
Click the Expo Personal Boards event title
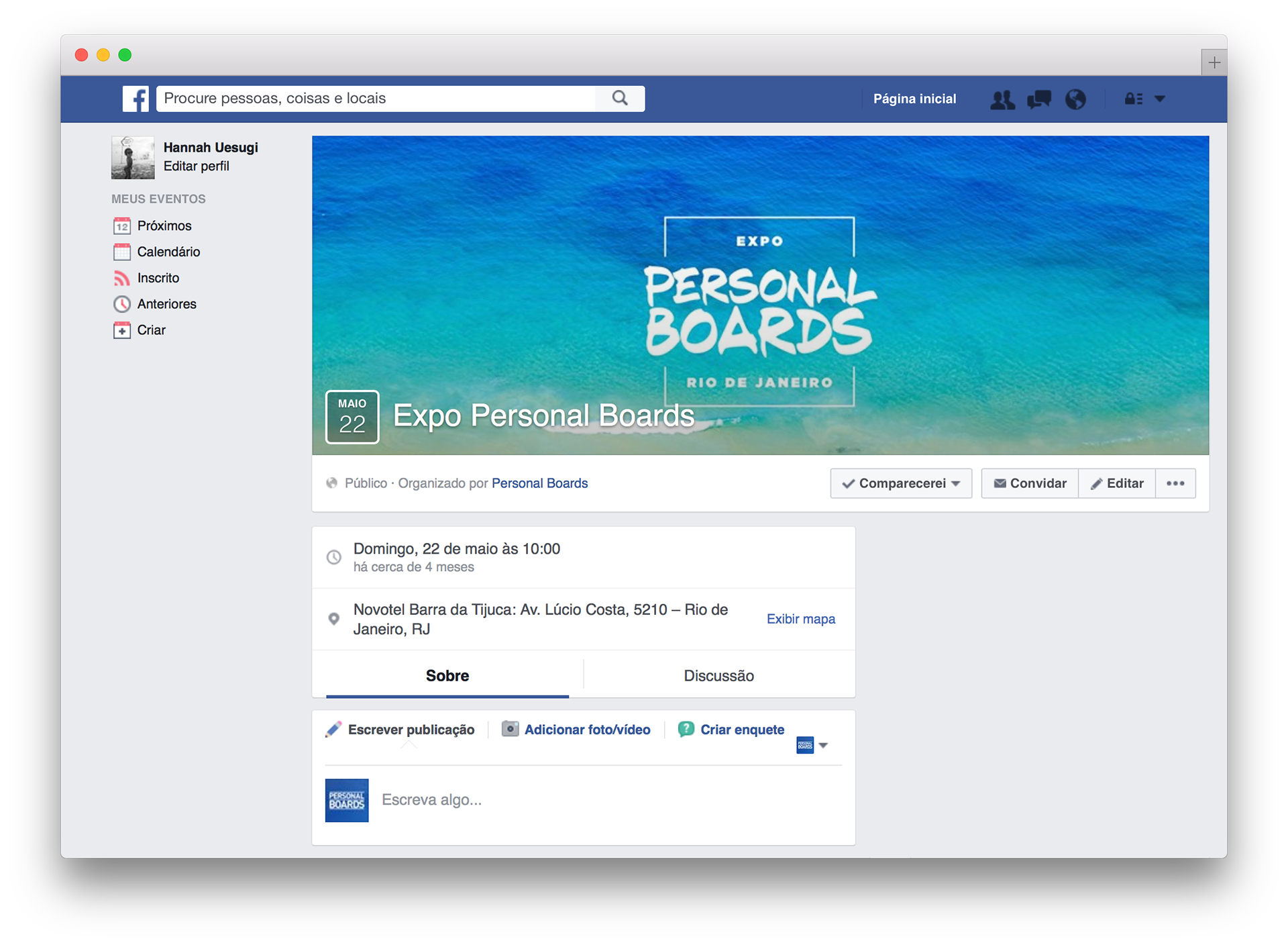pos(543,415)
